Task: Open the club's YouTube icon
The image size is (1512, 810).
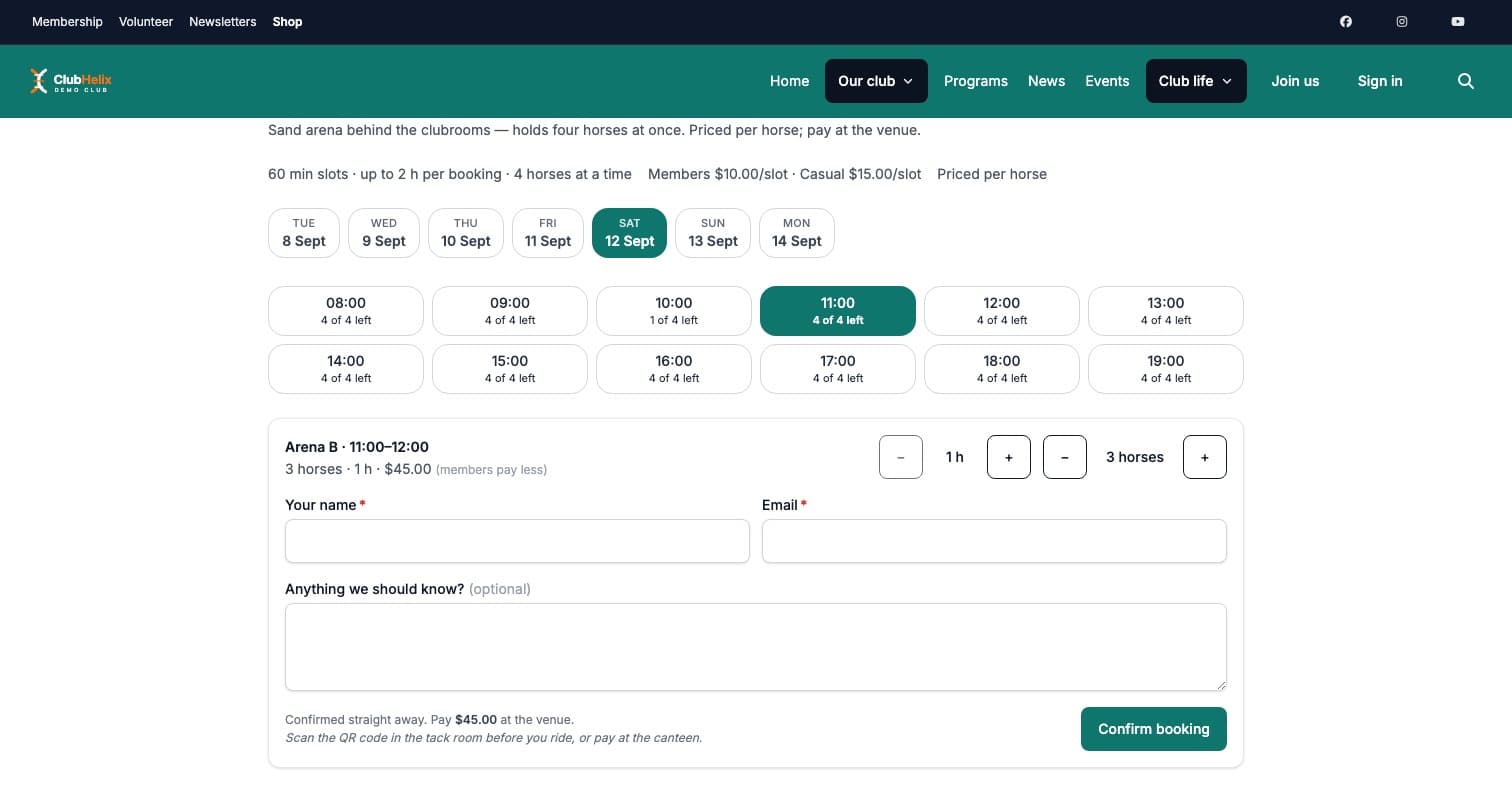Action: pos(1458,22)
